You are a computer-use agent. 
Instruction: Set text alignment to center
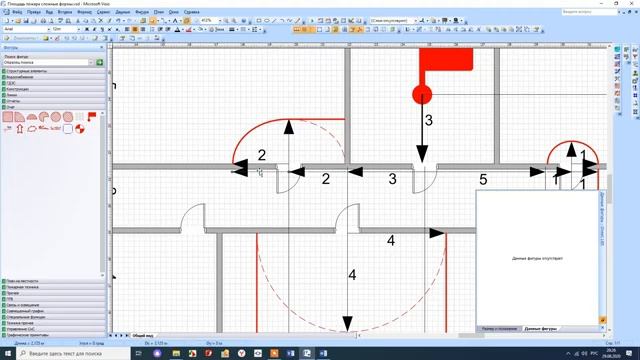[x=135, y=29]
